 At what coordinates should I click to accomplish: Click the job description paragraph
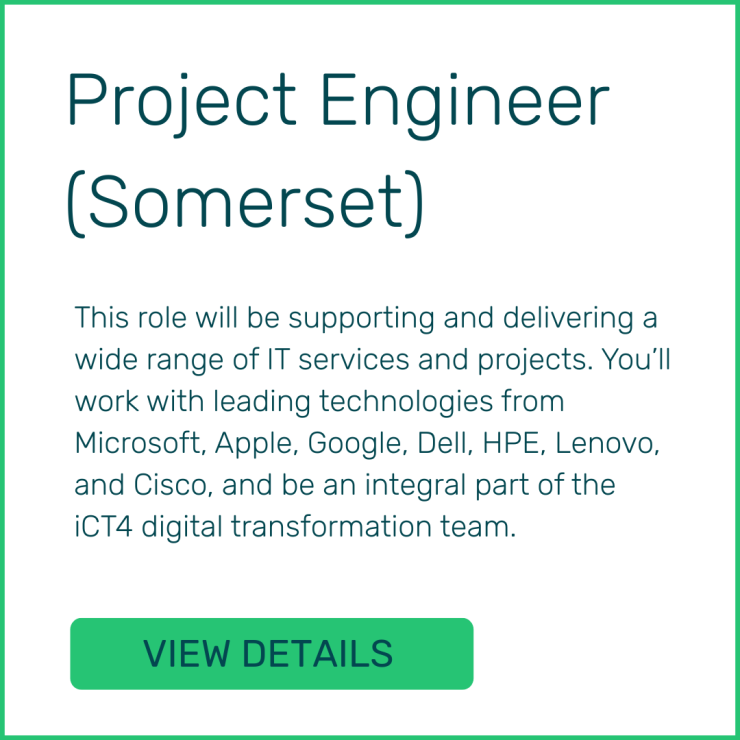(370, 422)
